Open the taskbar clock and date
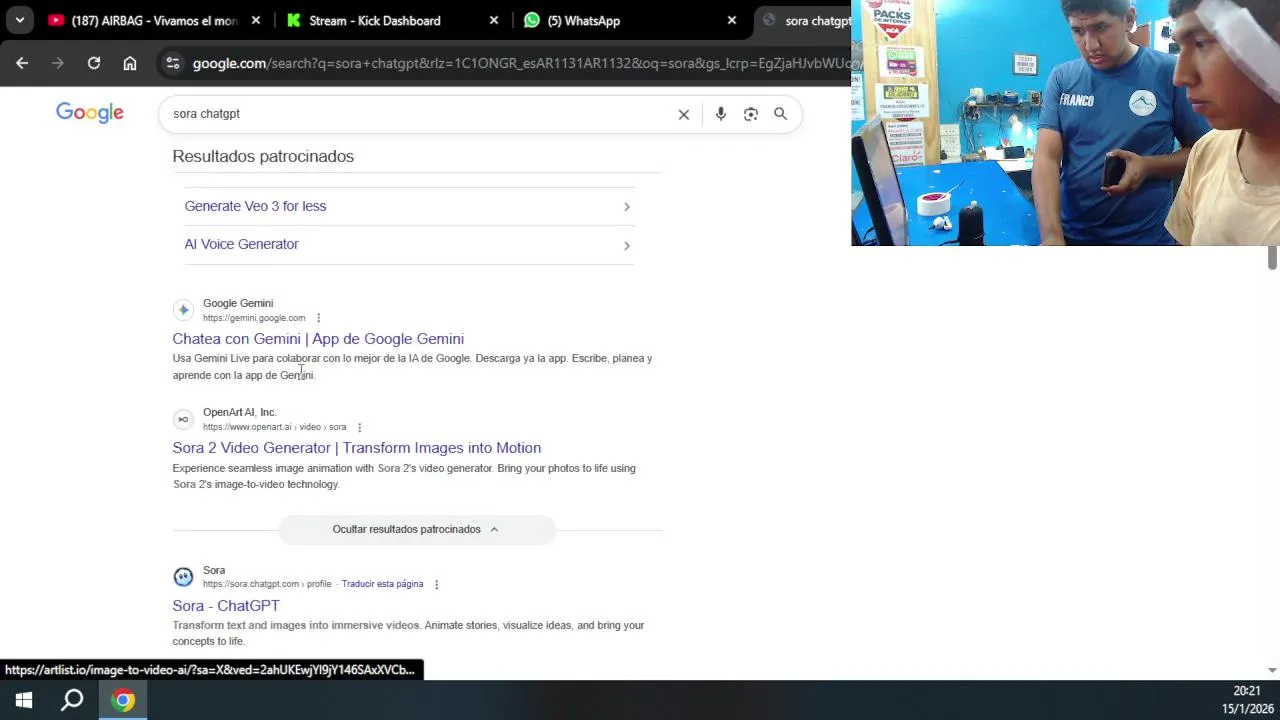Image resolution: width=1280 pixels, height=720 pixels. pos(1246,700)
